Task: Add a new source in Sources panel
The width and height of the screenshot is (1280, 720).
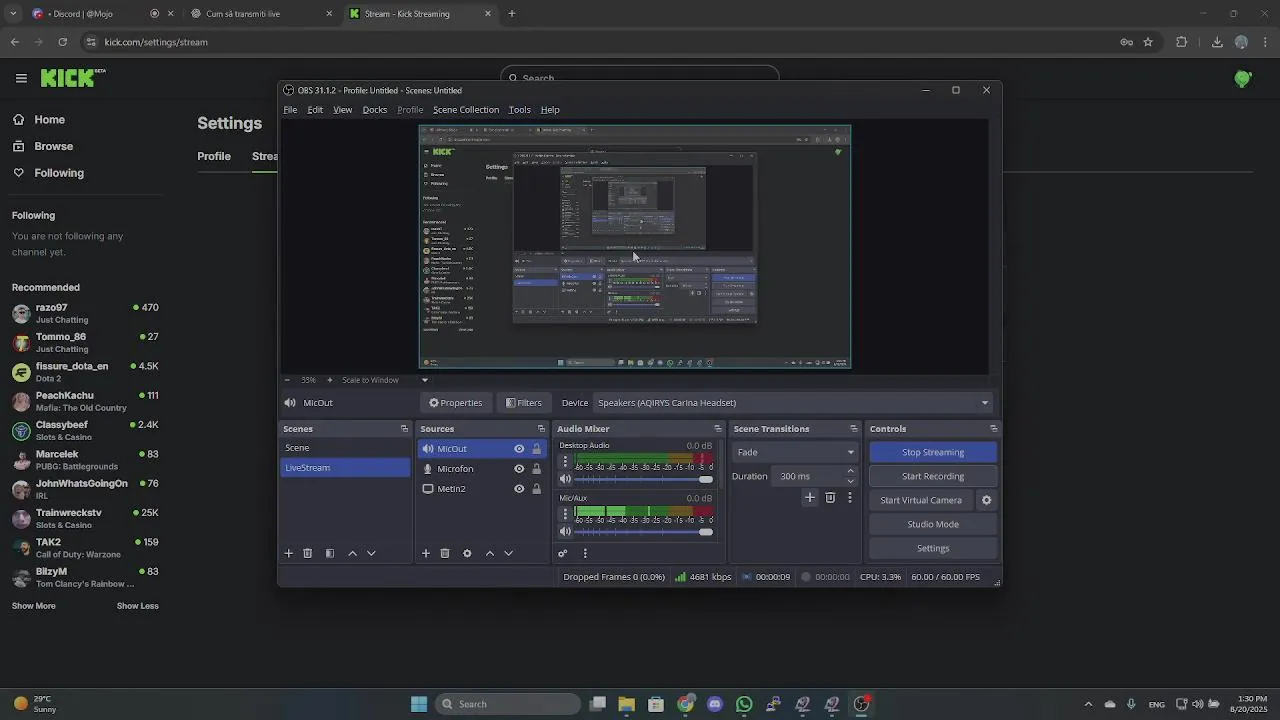Action: point(426,553)
